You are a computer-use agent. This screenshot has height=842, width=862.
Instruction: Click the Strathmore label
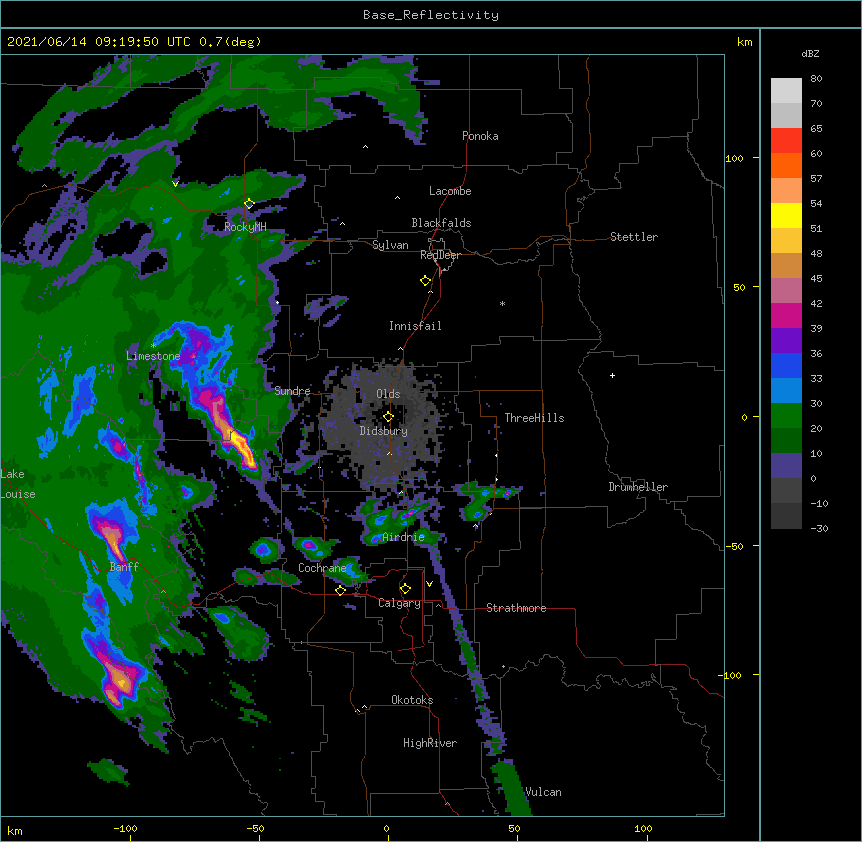coord(516,608)
